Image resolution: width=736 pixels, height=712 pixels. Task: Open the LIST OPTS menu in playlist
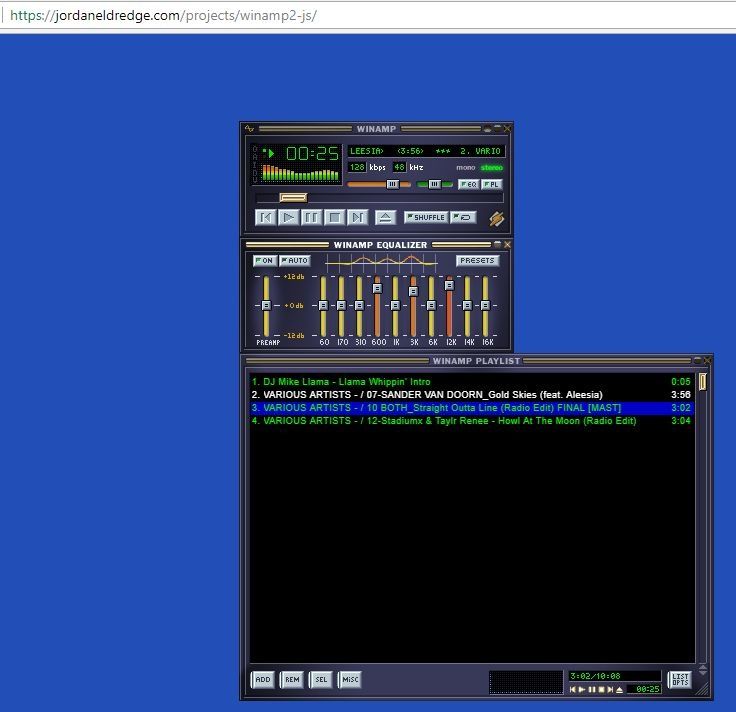tap(680, 679)
